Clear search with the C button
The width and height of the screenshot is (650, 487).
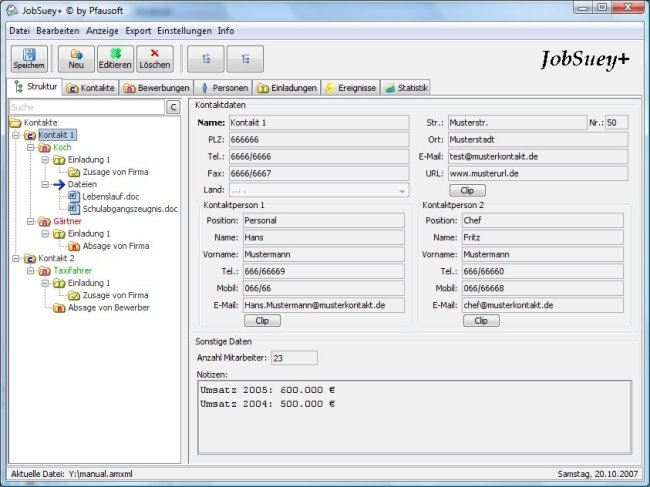click(x=173, y=107)
